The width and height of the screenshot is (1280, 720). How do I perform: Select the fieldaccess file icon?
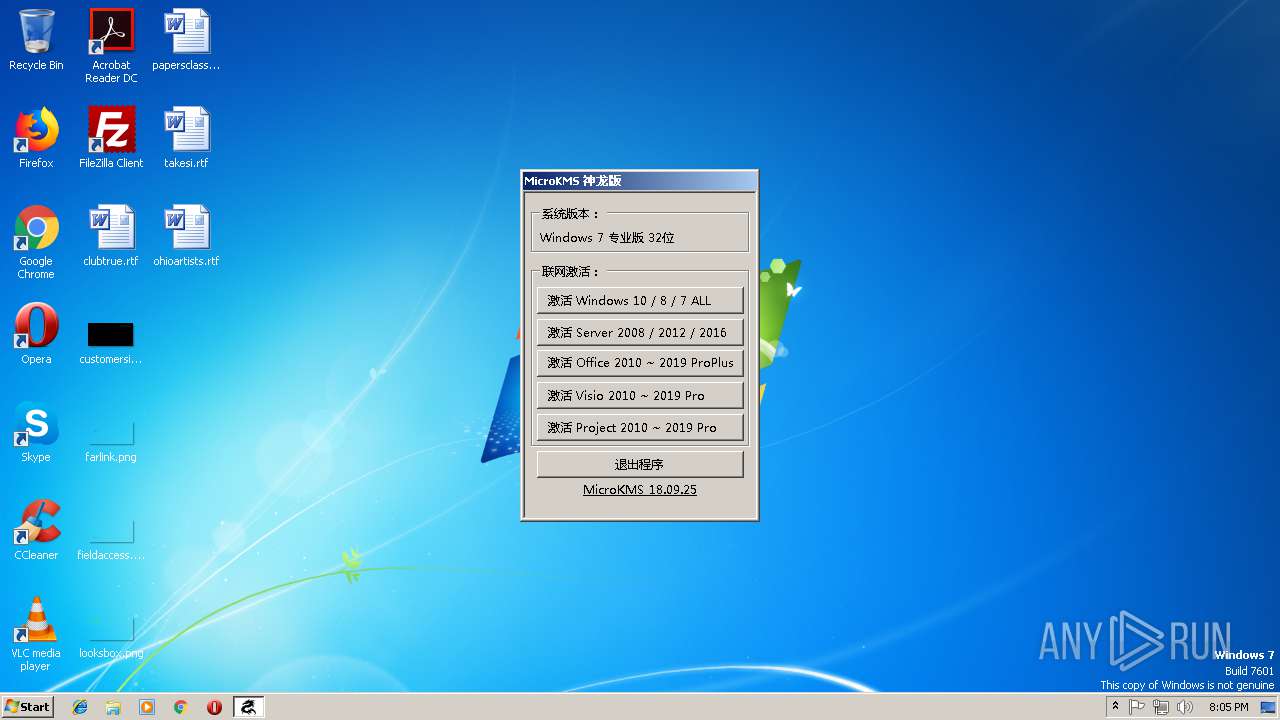click(x=111, y=538)
